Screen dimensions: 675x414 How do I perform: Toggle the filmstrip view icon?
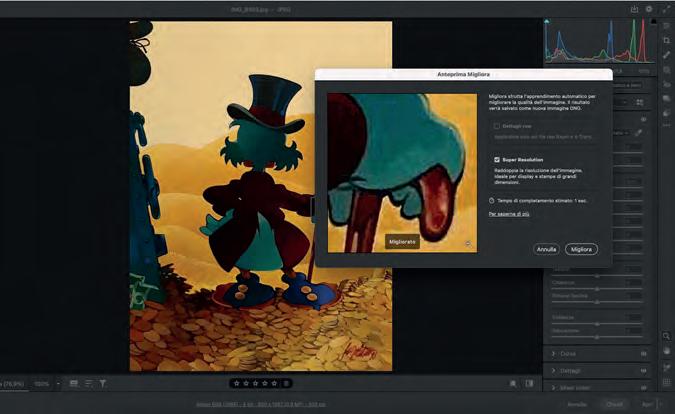(74, 383)
